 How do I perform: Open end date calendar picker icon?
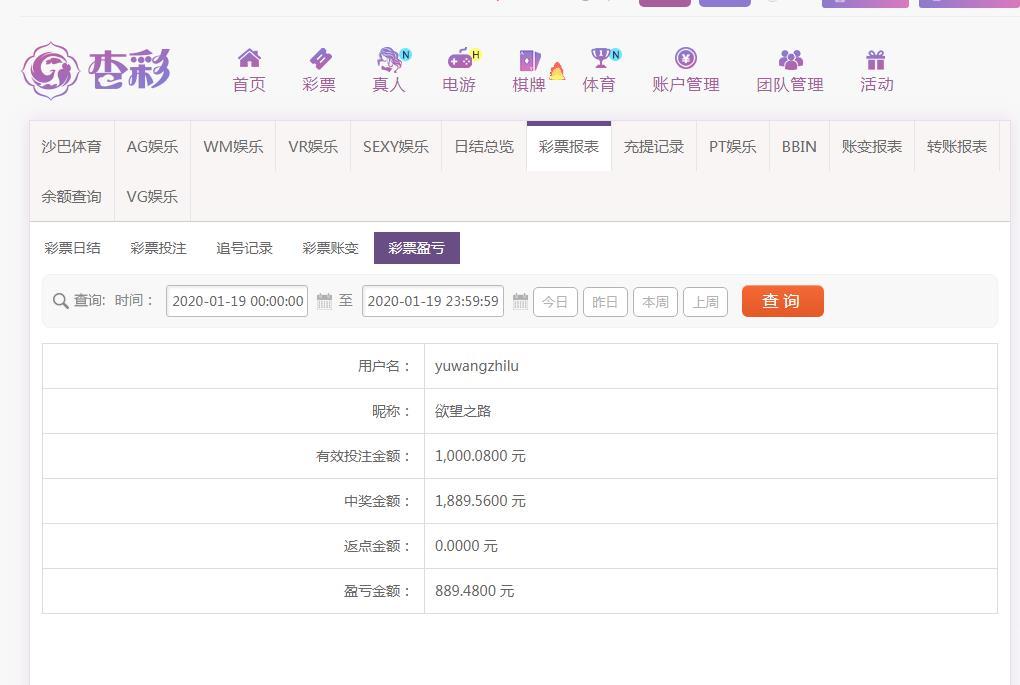click(x=520, y=301)
